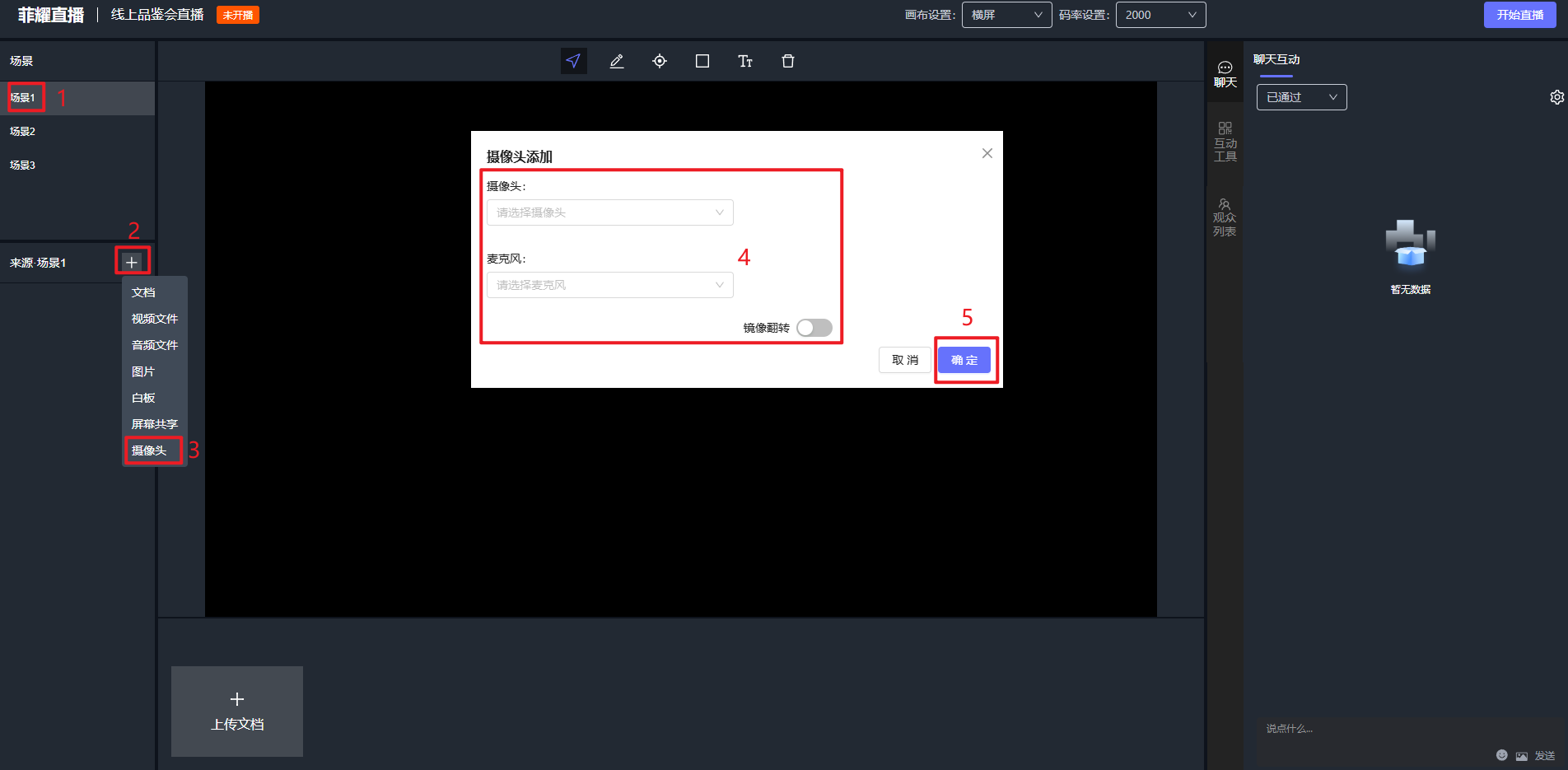Click the trash delete icon
Screen dimensions: 1568x770
(788, 61)
